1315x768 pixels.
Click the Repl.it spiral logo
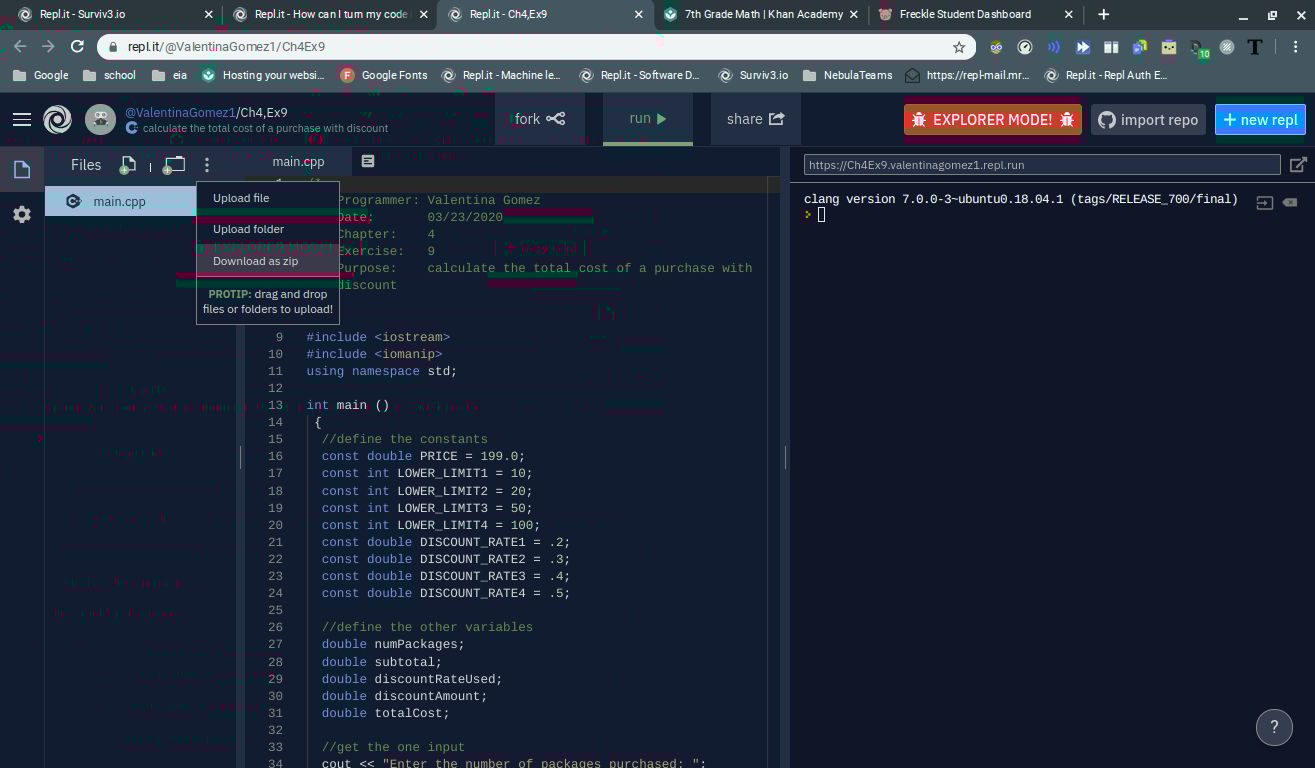click(x=57, y=120)
